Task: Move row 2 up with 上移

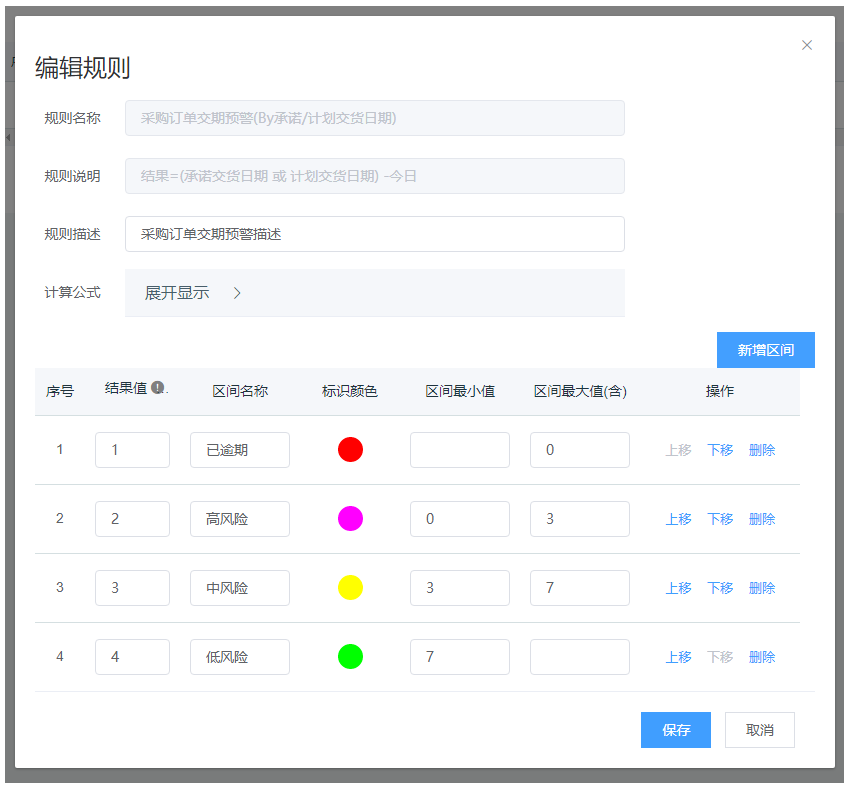Action: (x=678, y=519)
